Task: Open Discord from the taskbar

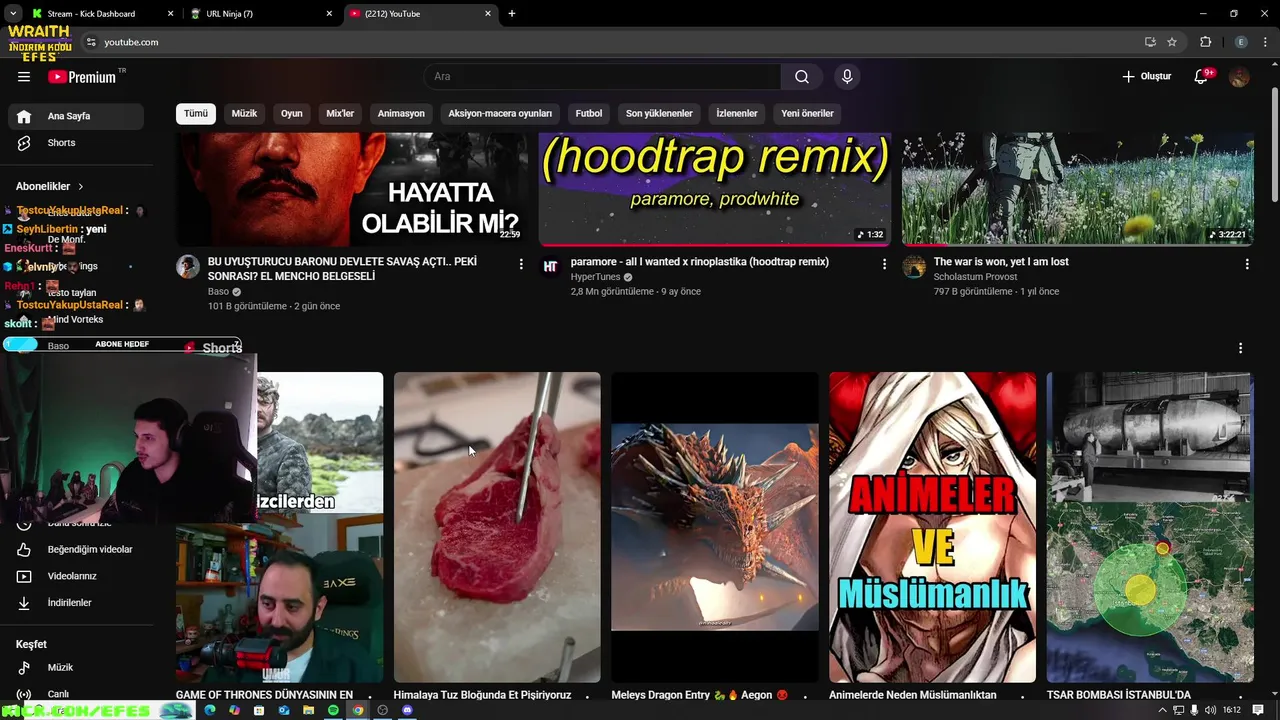Action: tap(407, 710)
